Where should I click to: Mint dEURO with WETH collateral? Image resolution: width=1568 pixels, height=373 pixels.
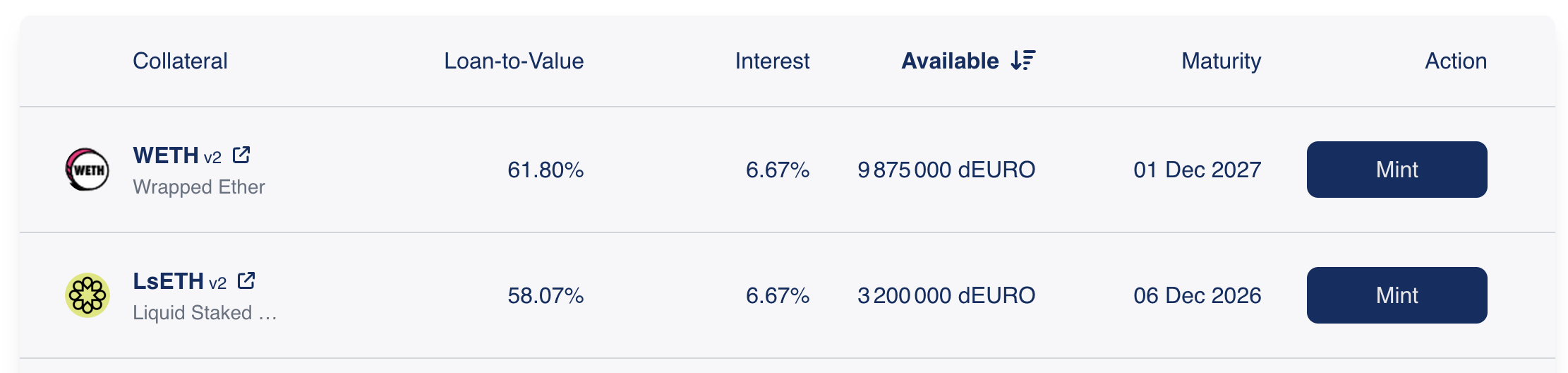click(1397, 170)
